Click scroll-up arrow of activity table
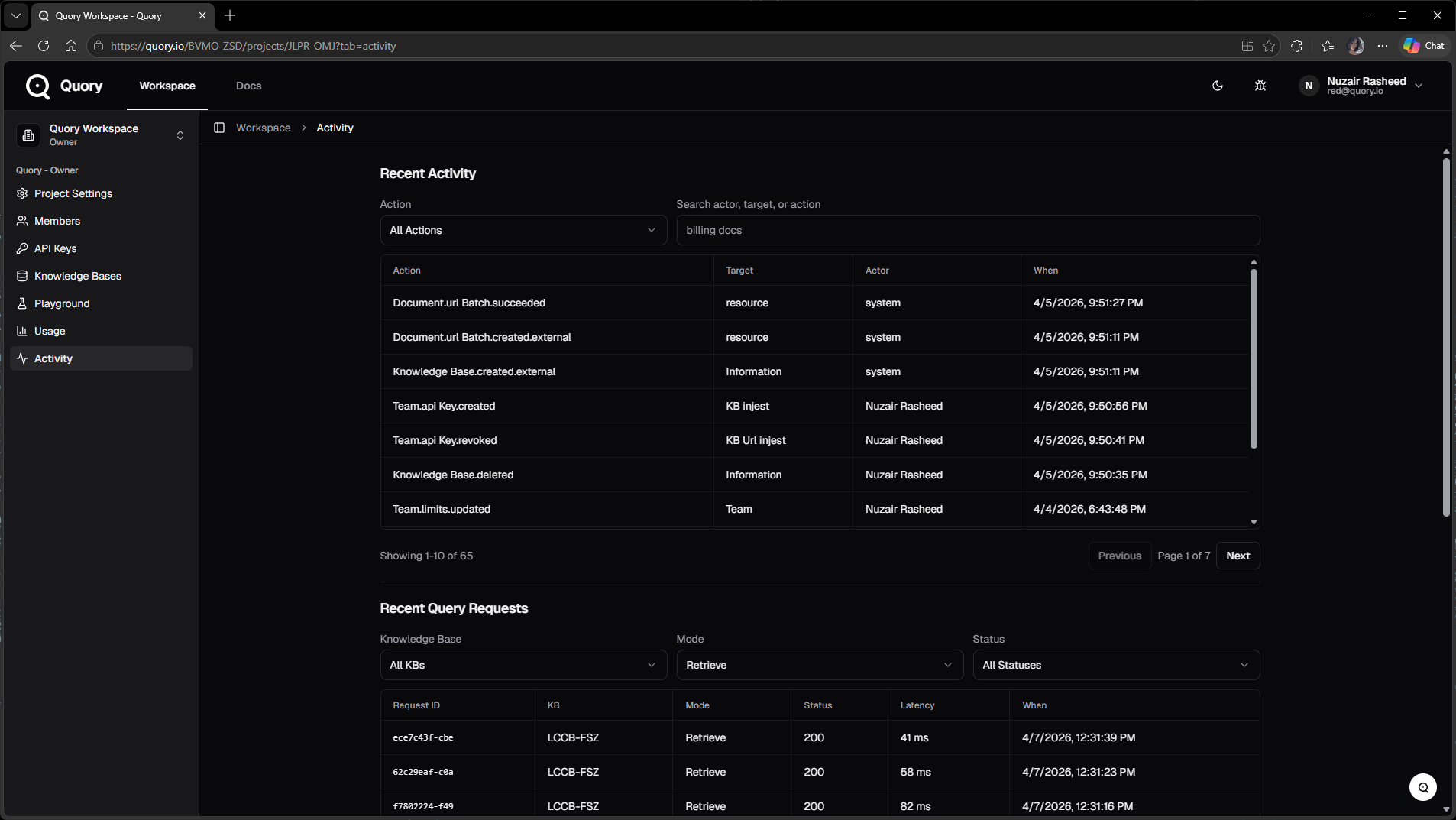1456x820 pixels. tap(1254, 262)
